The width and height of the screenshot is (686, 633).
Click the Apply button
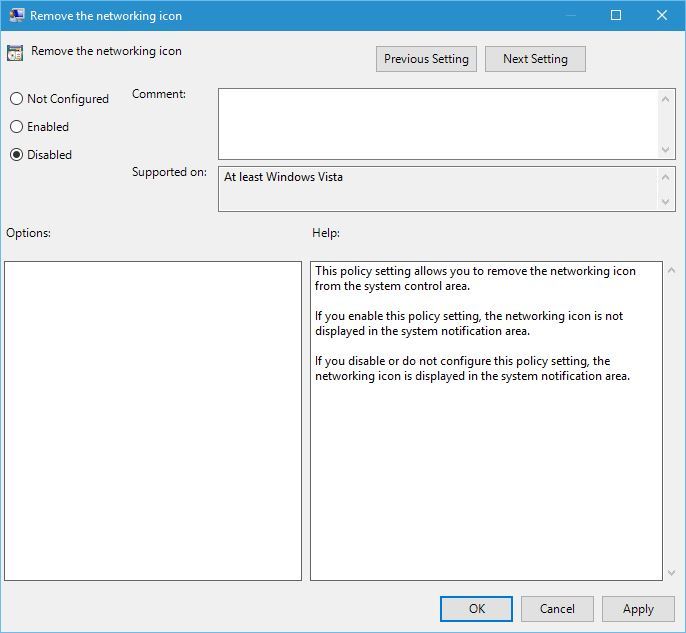click(638, 609)
